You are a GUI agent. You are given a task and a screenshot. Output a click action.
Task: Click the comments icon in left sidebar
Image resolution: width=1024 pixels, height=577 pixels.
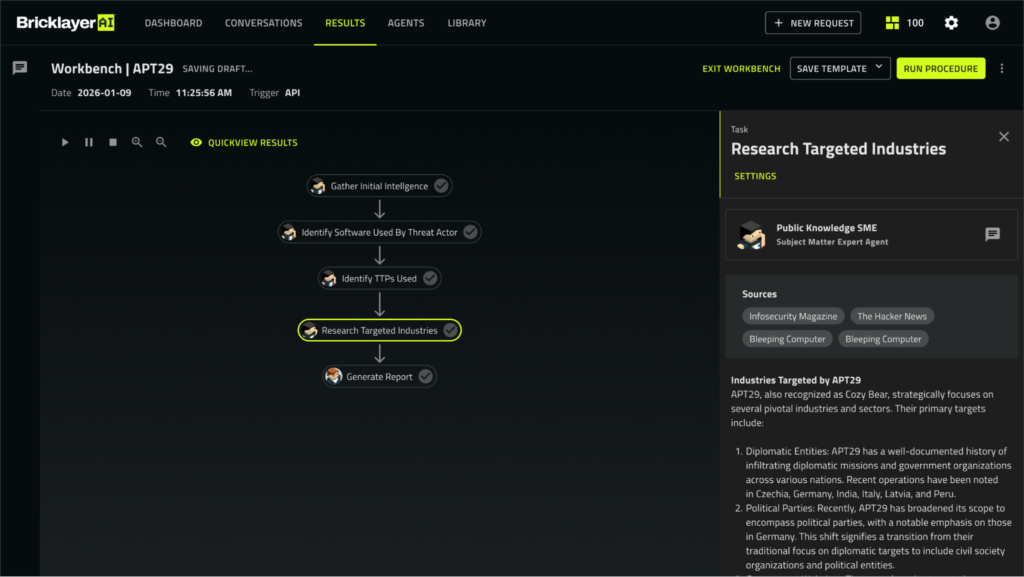[19, 68]
